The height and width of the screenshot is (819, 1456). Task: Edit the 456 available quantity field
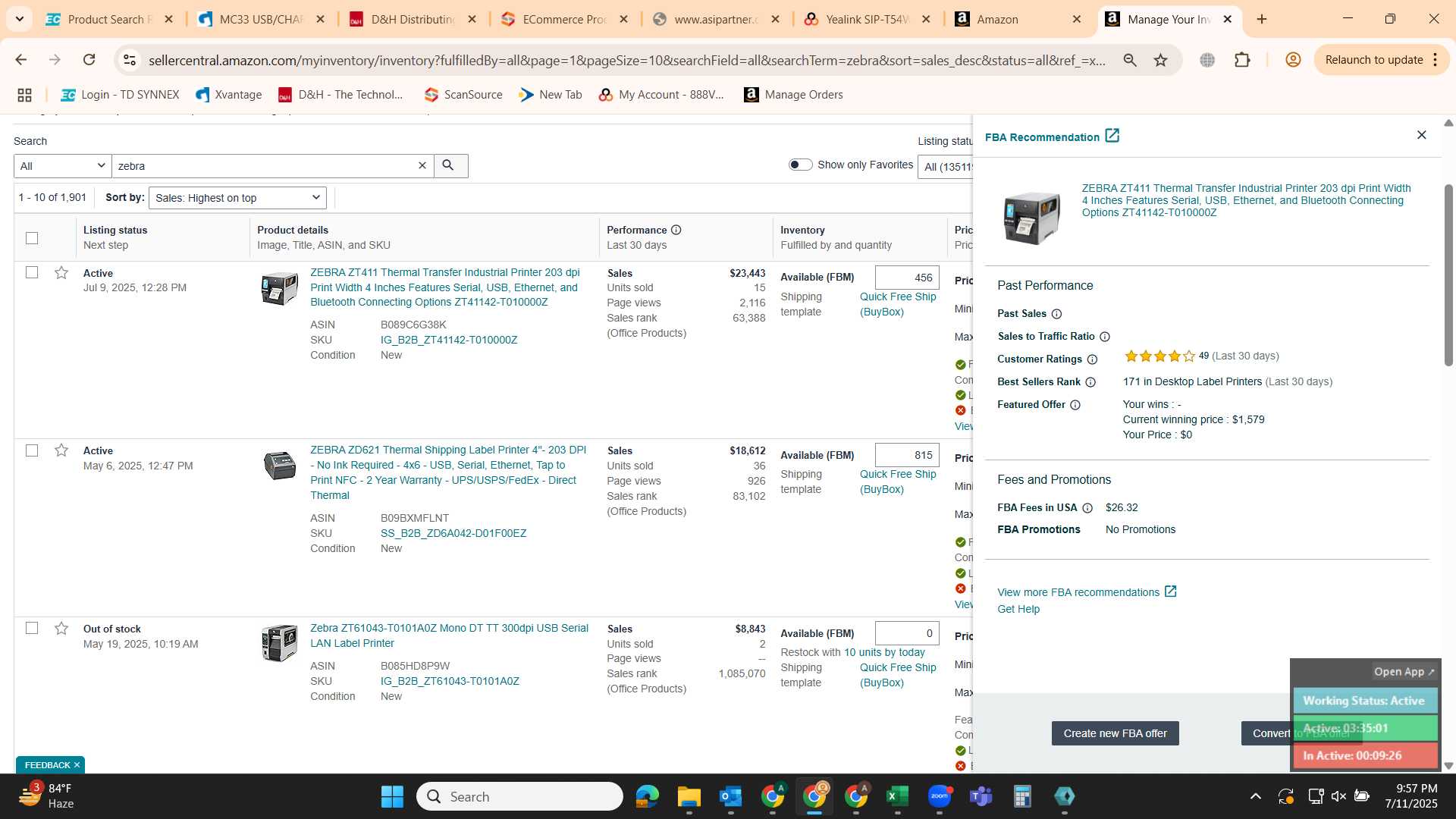click(907, 278)
